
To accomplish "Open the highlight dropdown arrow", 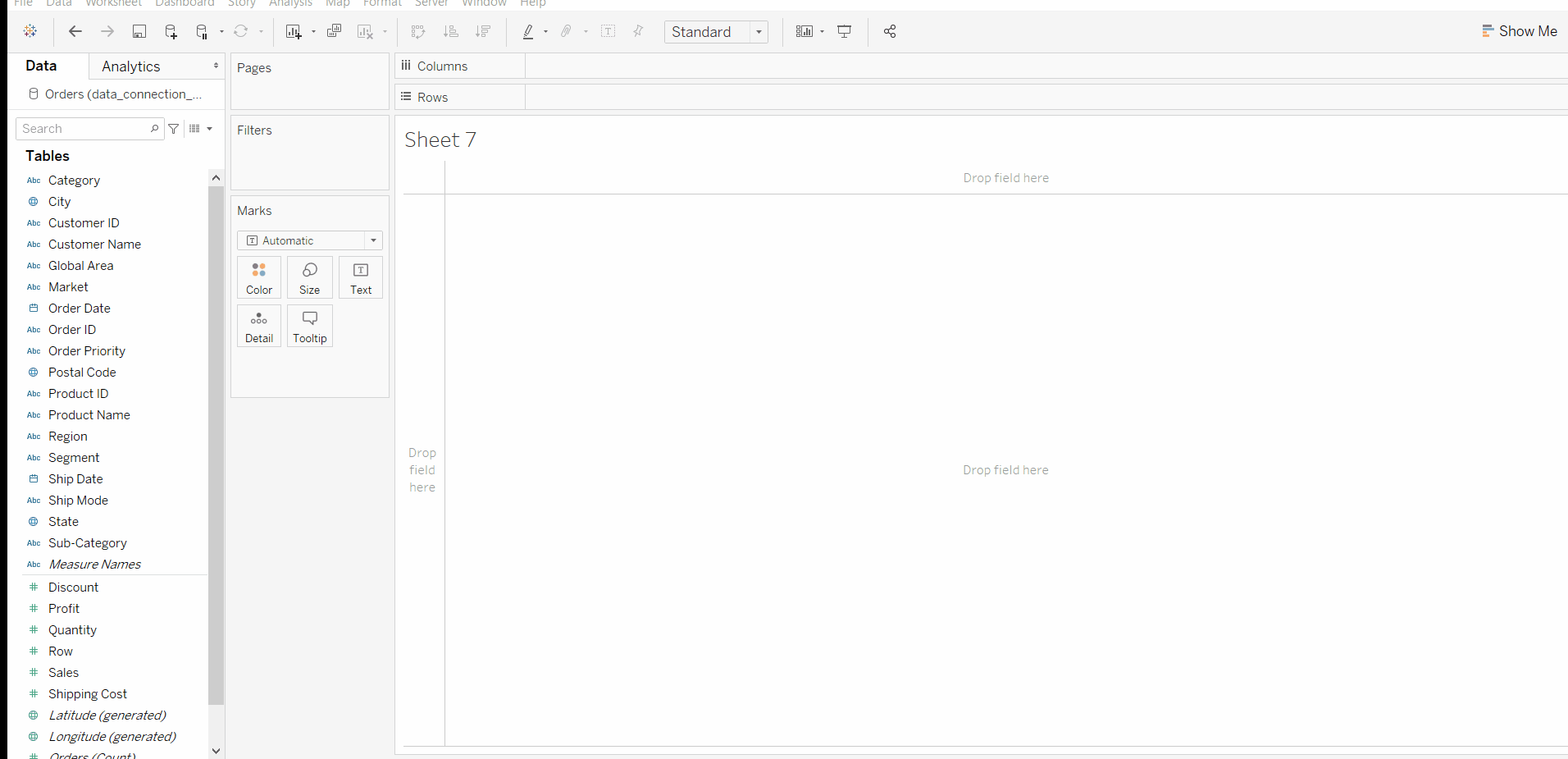I will click(x=545, y=32).
